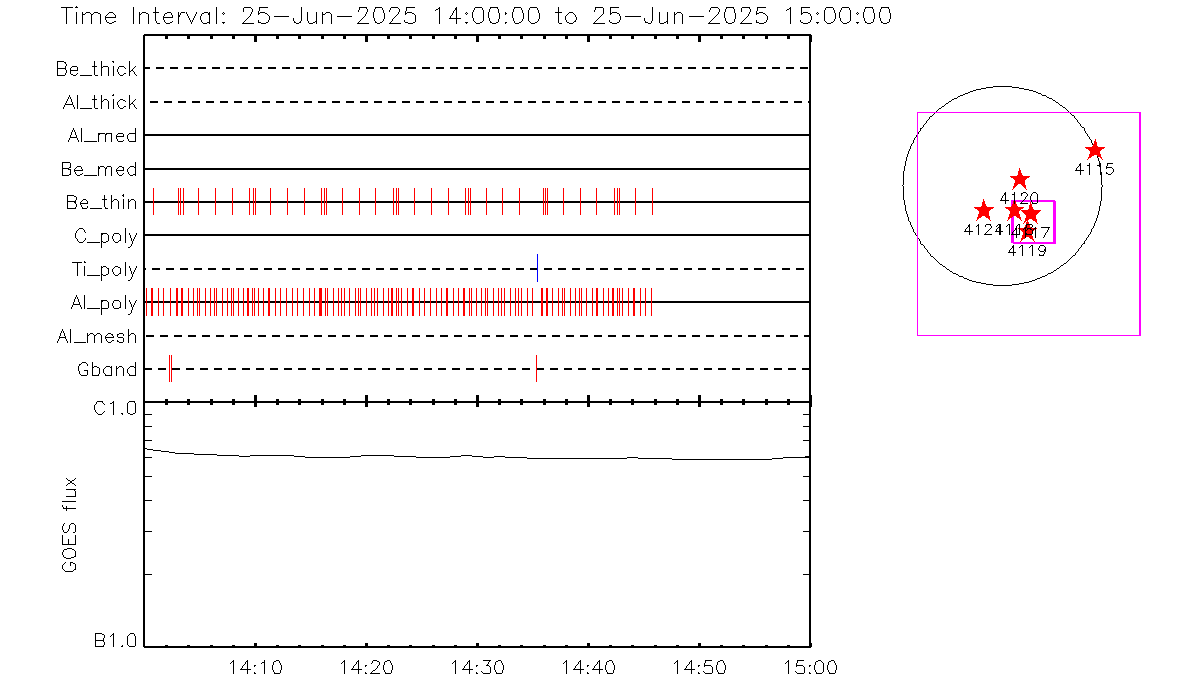The image size is (1200, 700).
Task: Click the 15:00 time axis label
Action: (x=809, y=667)
